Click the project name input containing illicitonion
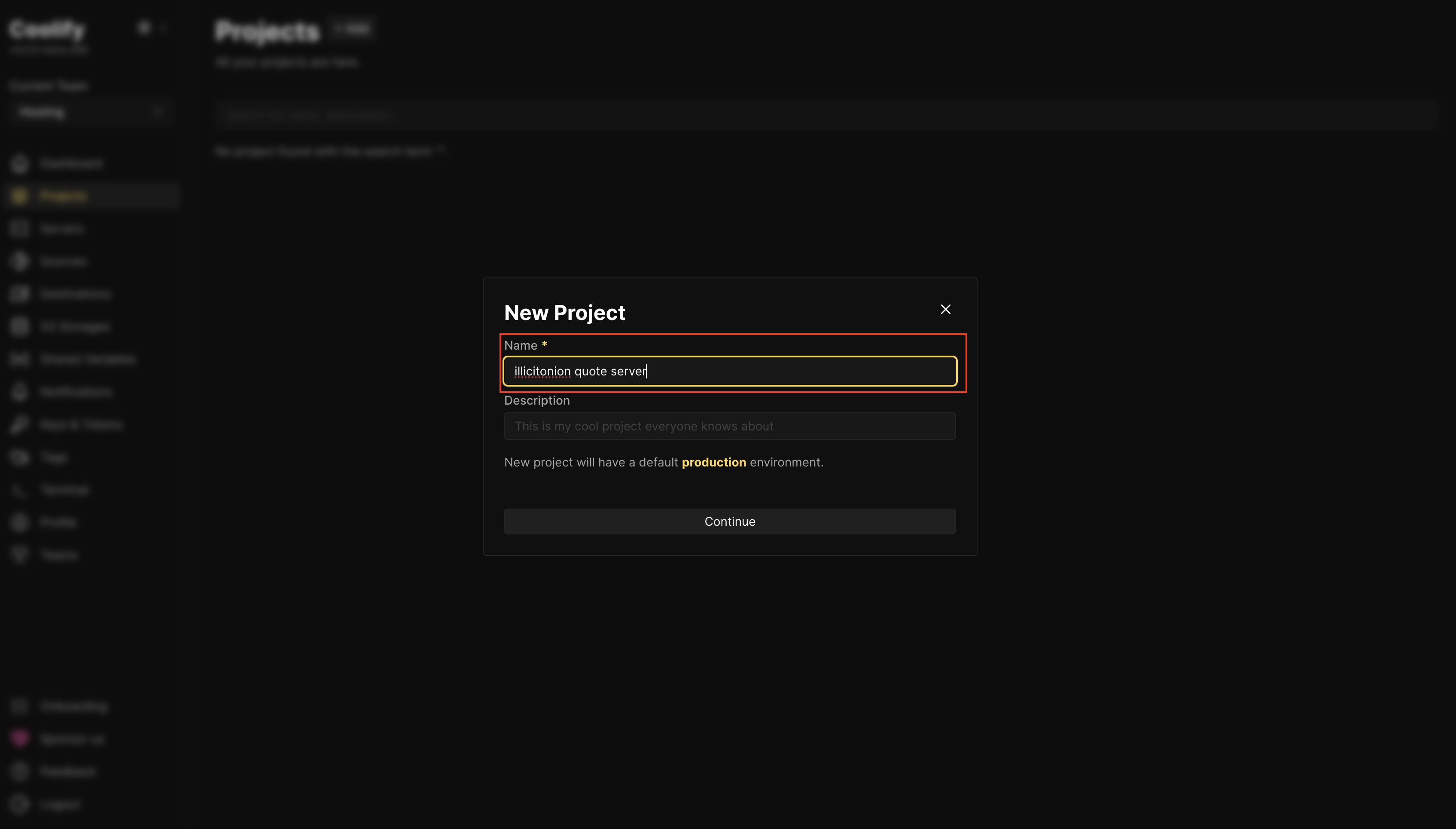Viewport: 1456px width, 829px height. coord(729,371)
